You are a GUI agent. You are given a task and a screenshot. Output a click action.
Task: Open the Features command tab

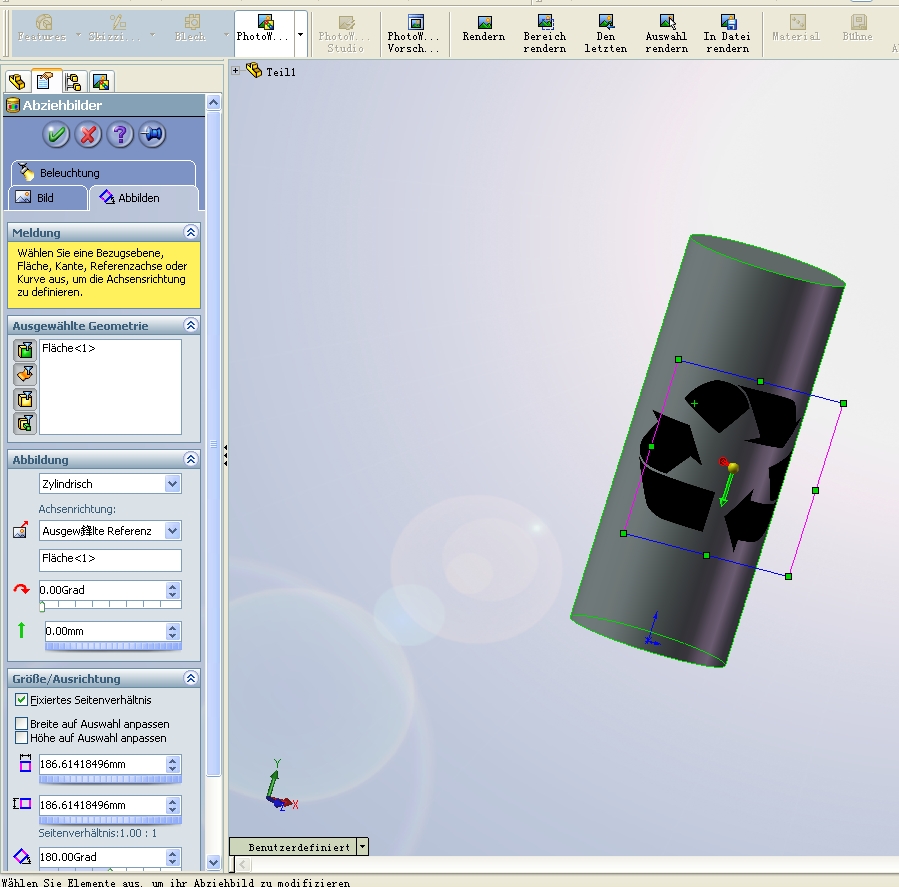coord(42,30)
